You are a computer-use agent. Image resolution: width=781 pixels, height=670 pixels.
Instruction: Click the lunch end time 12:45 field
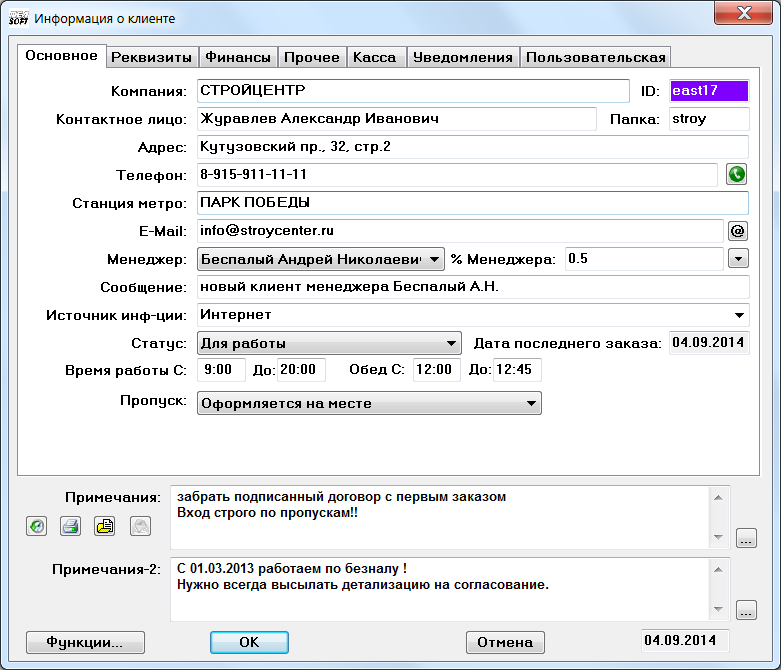(517, 370)
